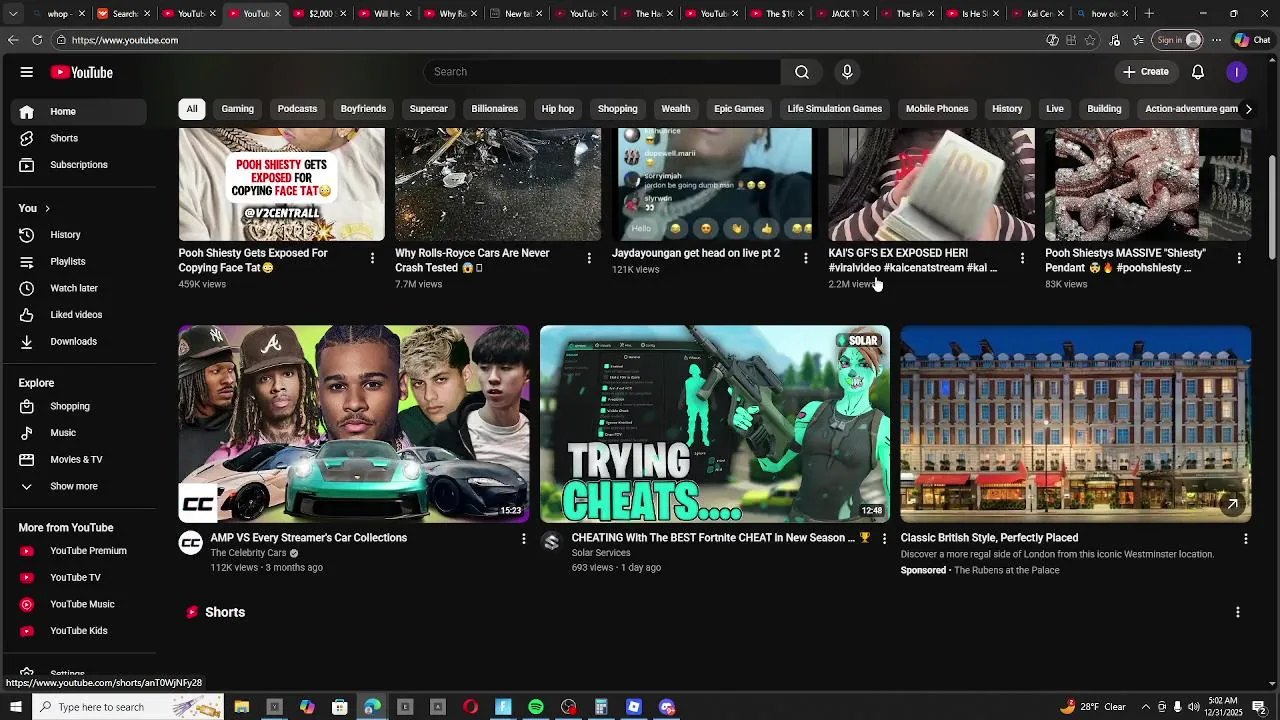The height and width of the screenshot is (720, 1280).
Task: Select the Podcasts filter chip
Action: pyautogui.click(x=297, y=109)
